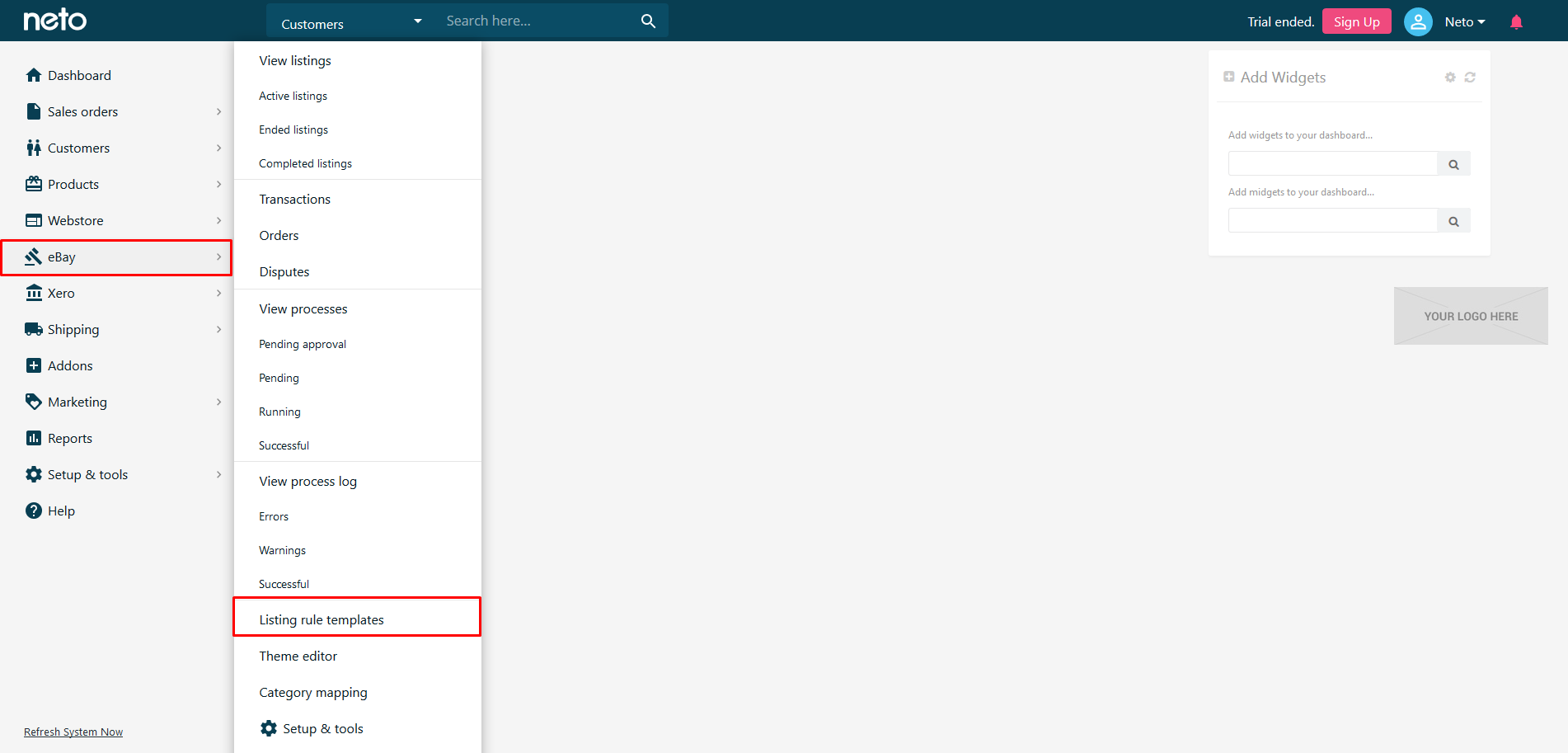Click gear icon in eBay submenu Setup & tools
Image resolution: width=1568 pixels, height=753 pixels.
coord(269,728)
